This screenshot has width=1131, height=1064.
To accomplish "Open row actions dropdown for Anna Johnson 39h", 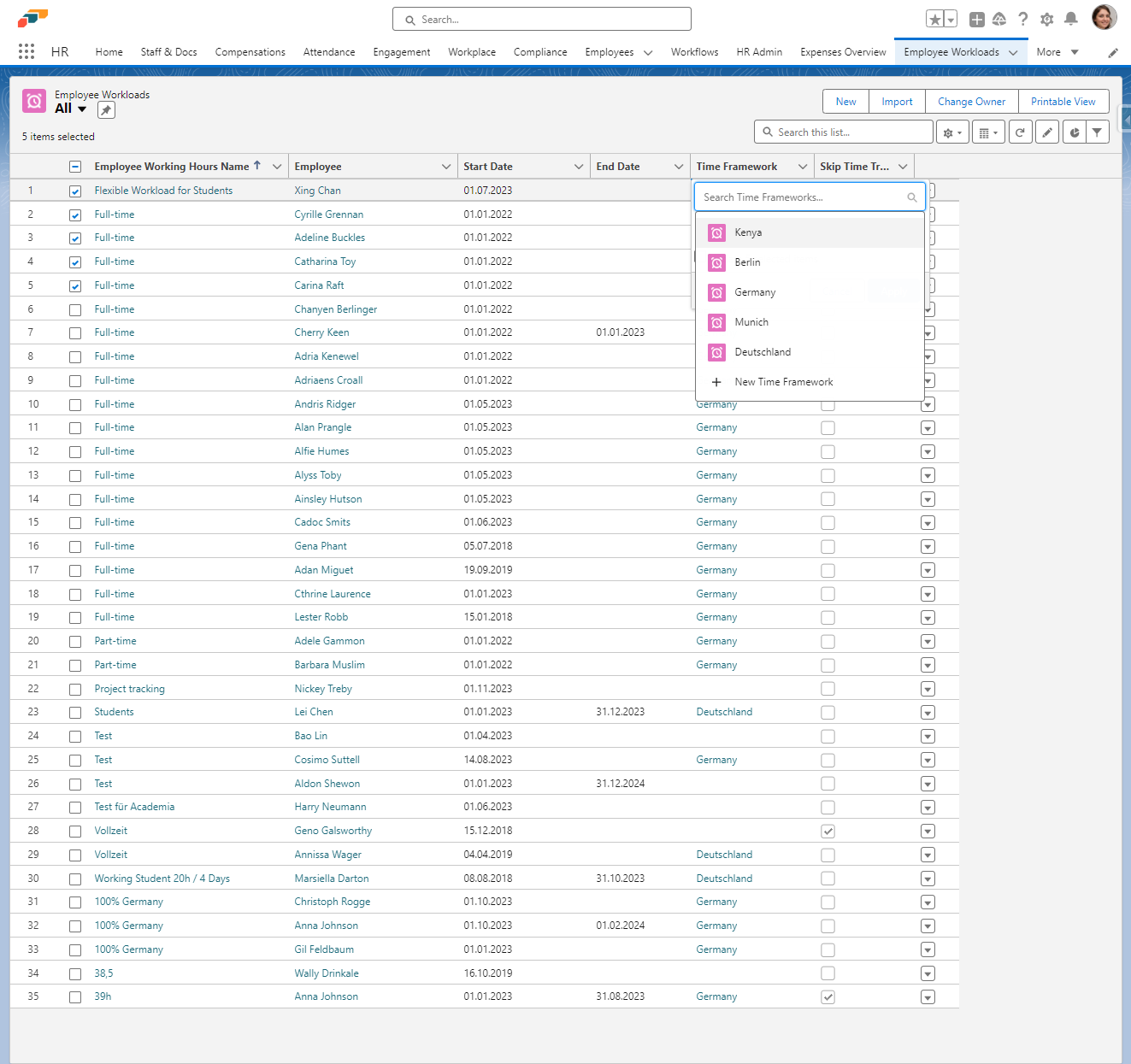I will tap(928, 997).
